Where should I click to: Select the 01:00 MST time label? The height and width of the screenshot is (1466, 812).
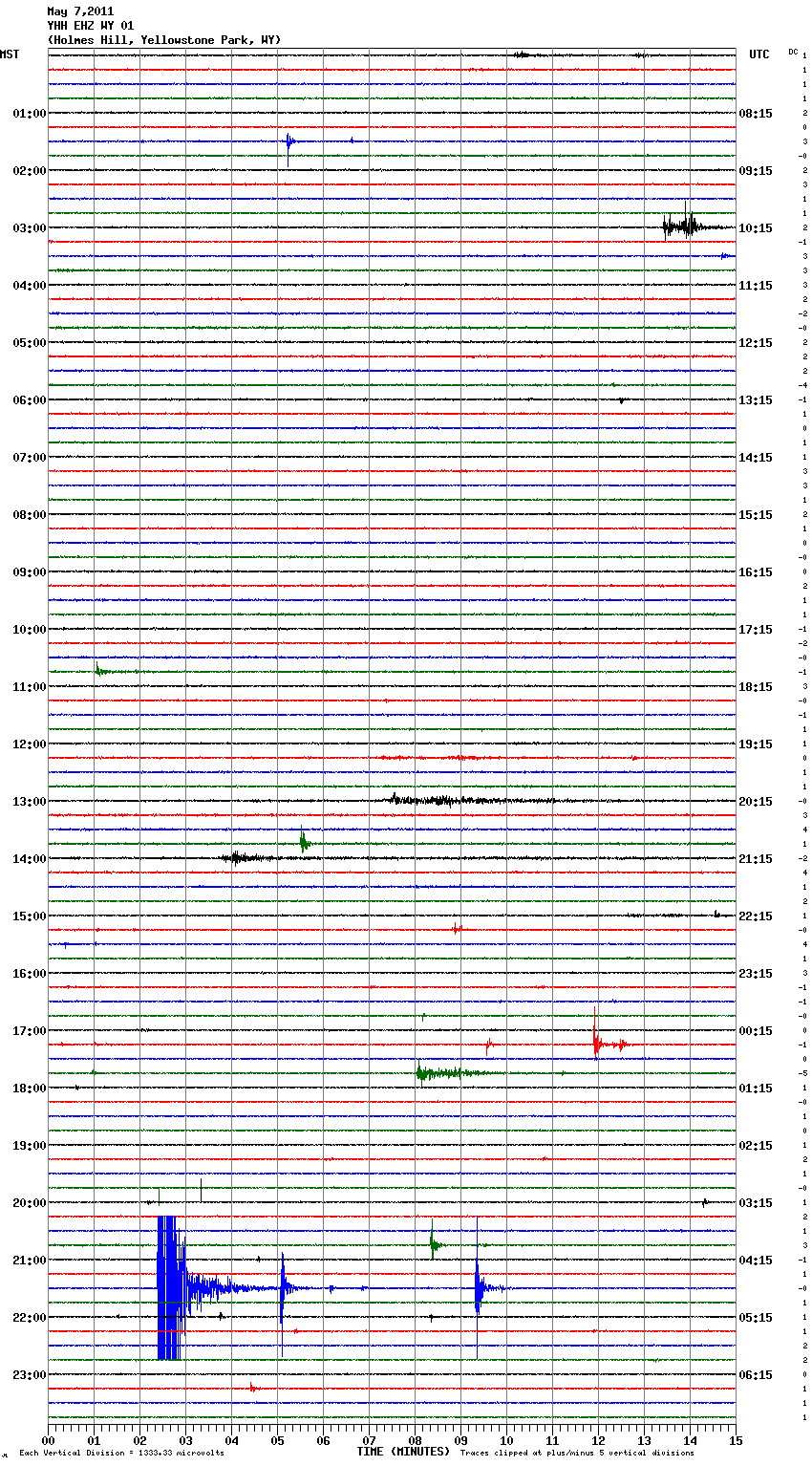[x=30, y=114]
